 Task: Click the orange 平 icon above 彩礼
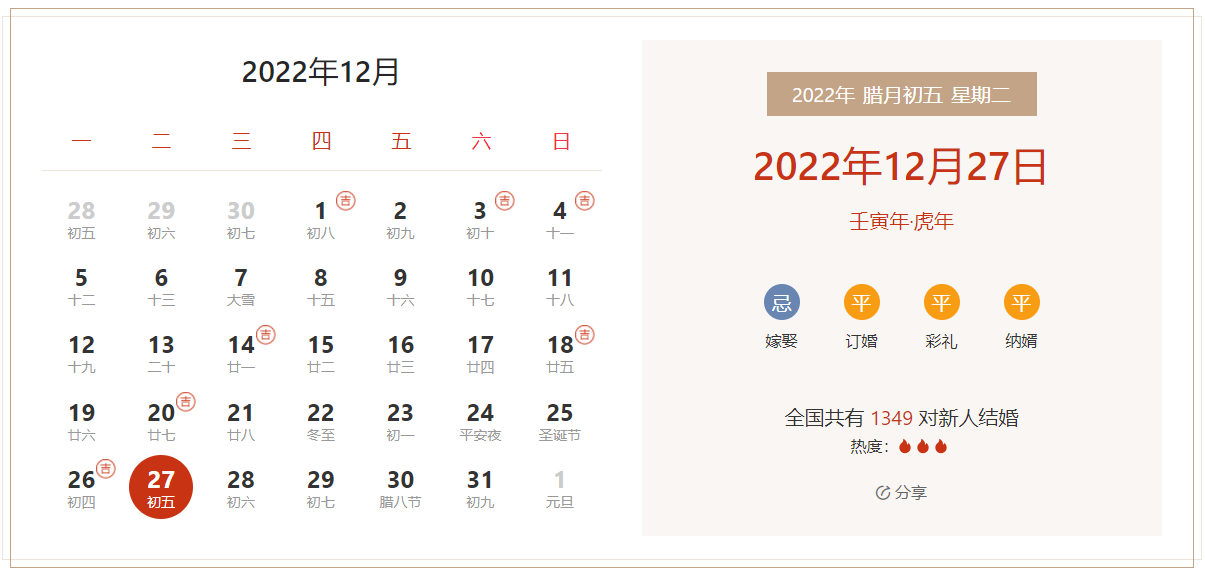tap(942, 303)
